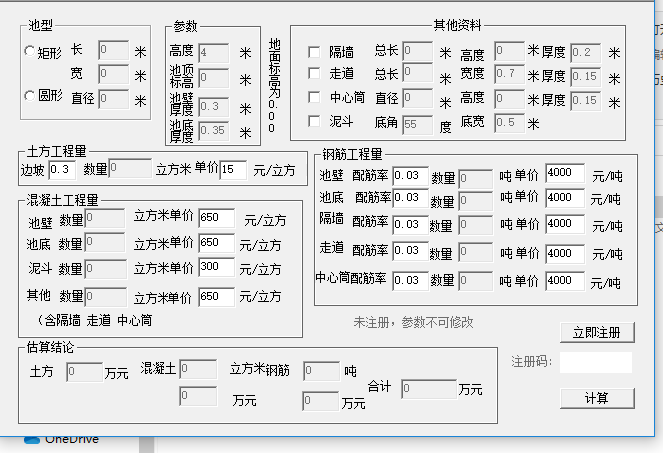Enable the 走道 checkbox
Image resolution: width=663 pixels, height=453 pixels.
coord(314,73)
